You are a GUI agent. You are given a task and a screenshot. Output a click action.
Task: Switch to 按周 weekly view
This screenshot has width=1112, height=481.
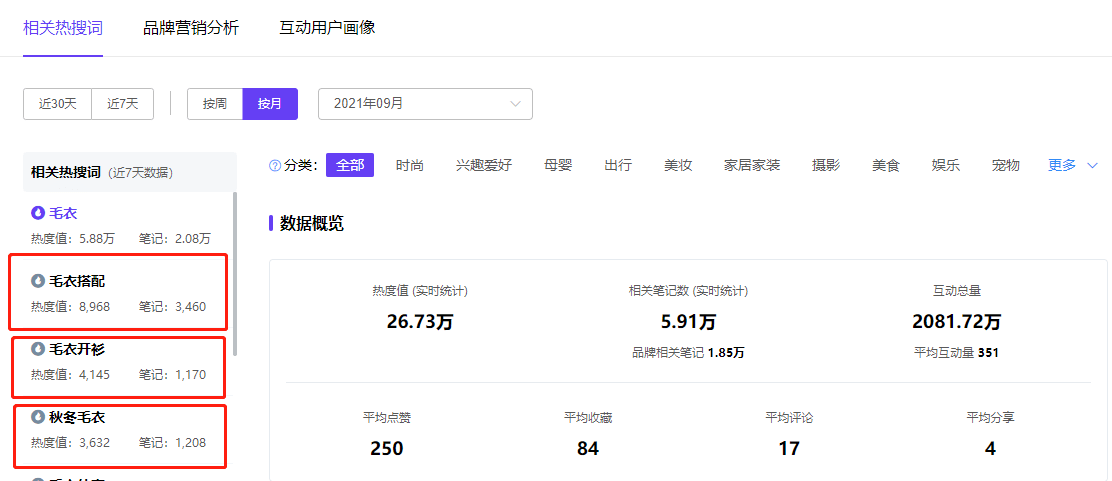pos(215,104)
